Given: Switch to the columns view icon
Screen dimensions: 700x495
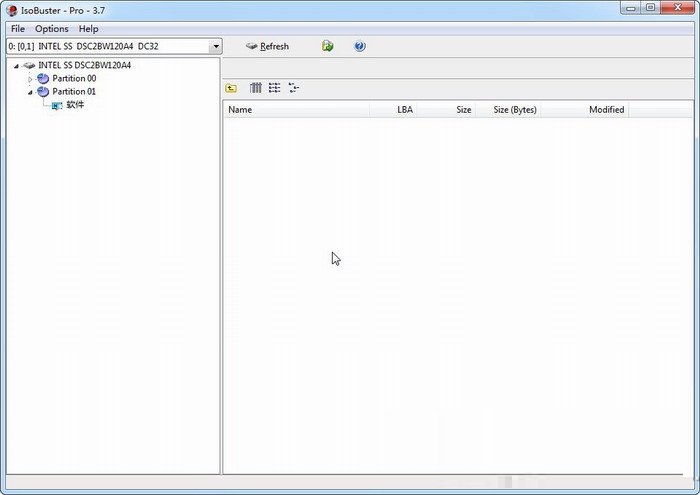Looking at the screenshot, I should 256,88.
